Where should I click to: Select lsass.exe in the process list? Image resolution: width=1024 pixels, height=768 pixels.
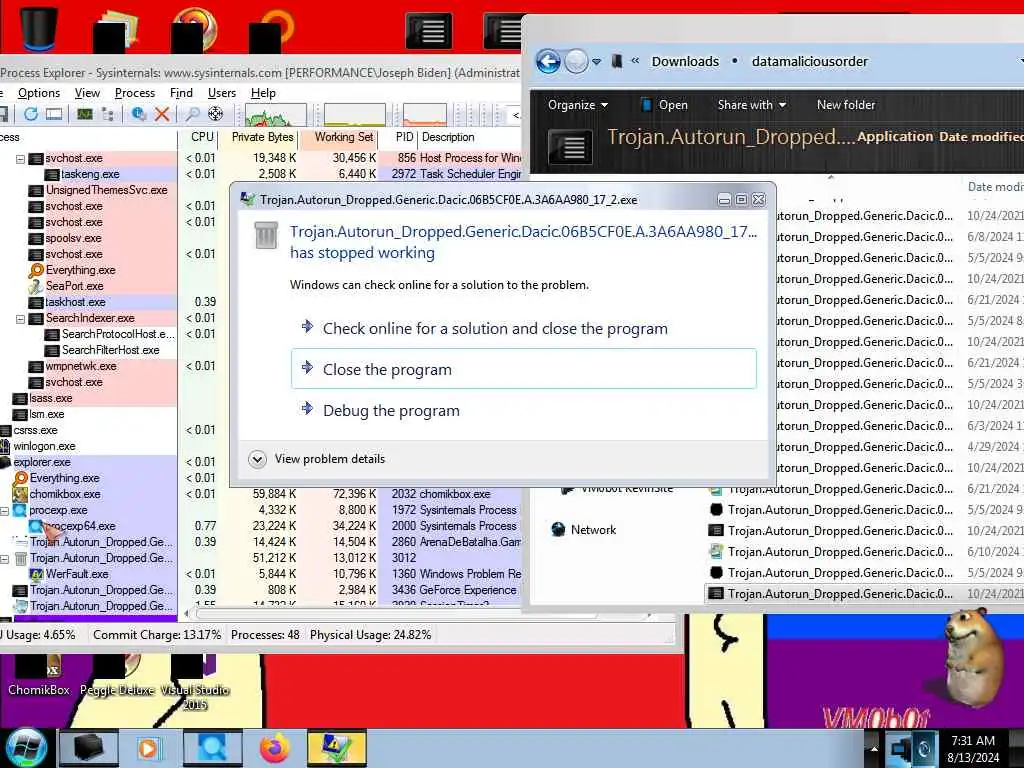click(50, 398)
